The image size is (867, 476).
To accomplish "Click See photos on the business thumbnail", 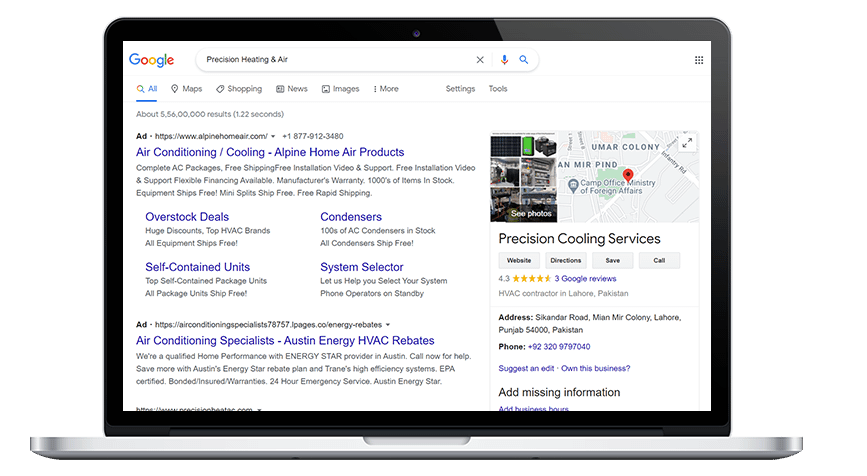I will tap(531, 213).
